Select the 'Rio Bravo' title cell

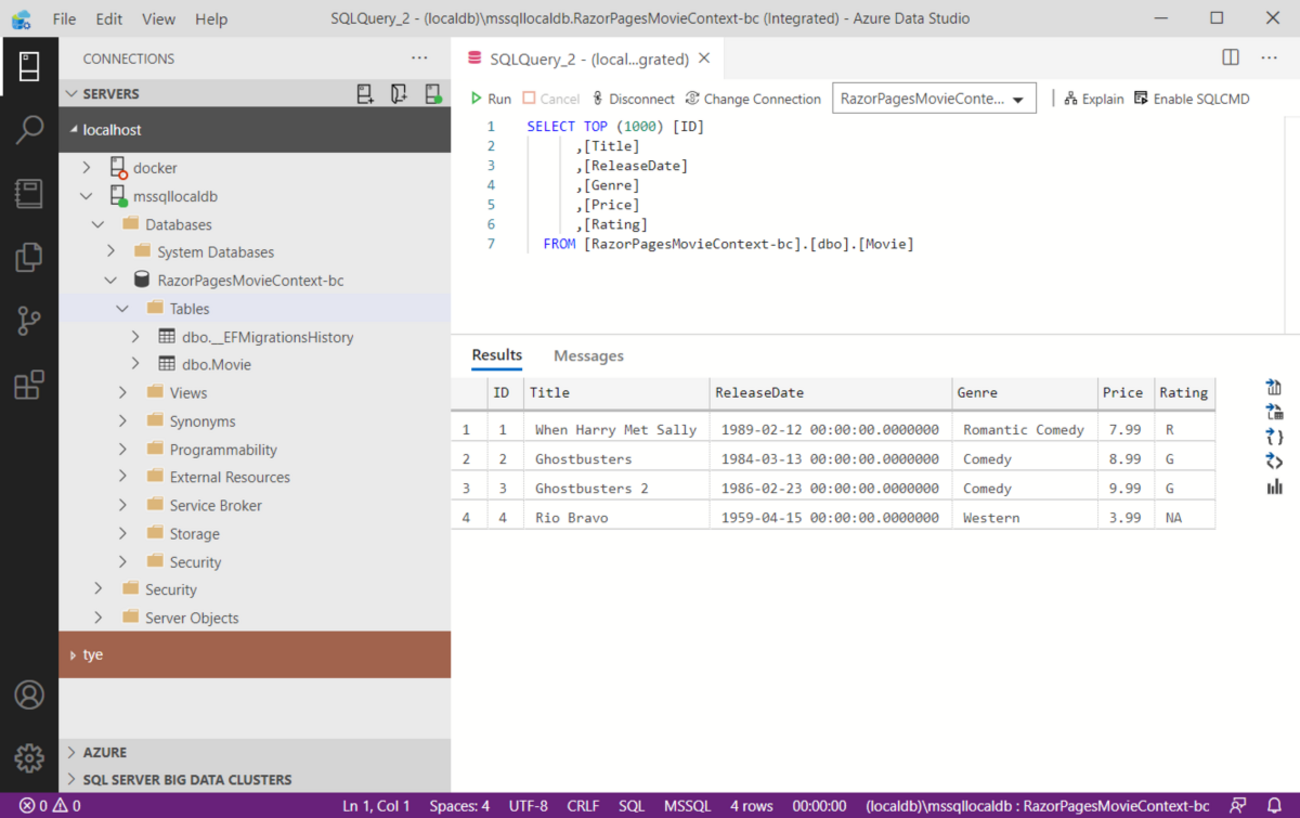pyautogui.click(x=616, y=518)
